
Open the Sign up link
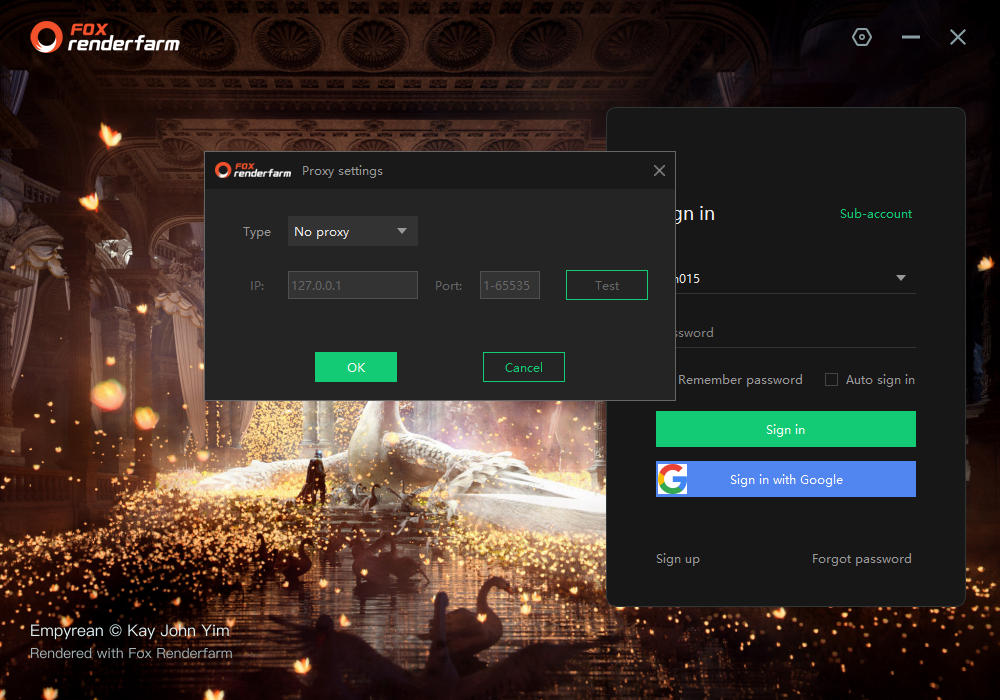click(x=677, y=558)
